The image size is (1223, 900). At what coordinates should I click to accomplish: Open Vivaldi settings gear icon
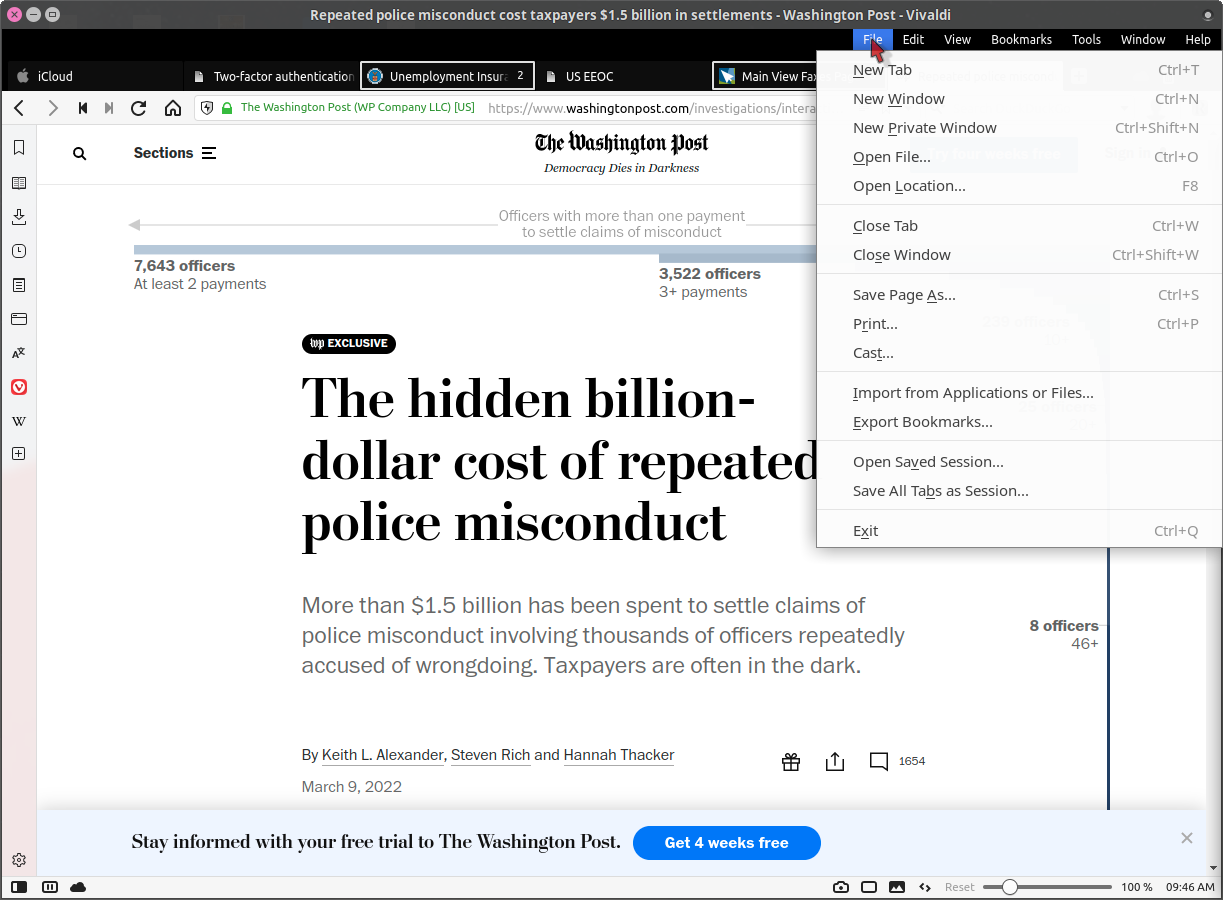[19, 860]
